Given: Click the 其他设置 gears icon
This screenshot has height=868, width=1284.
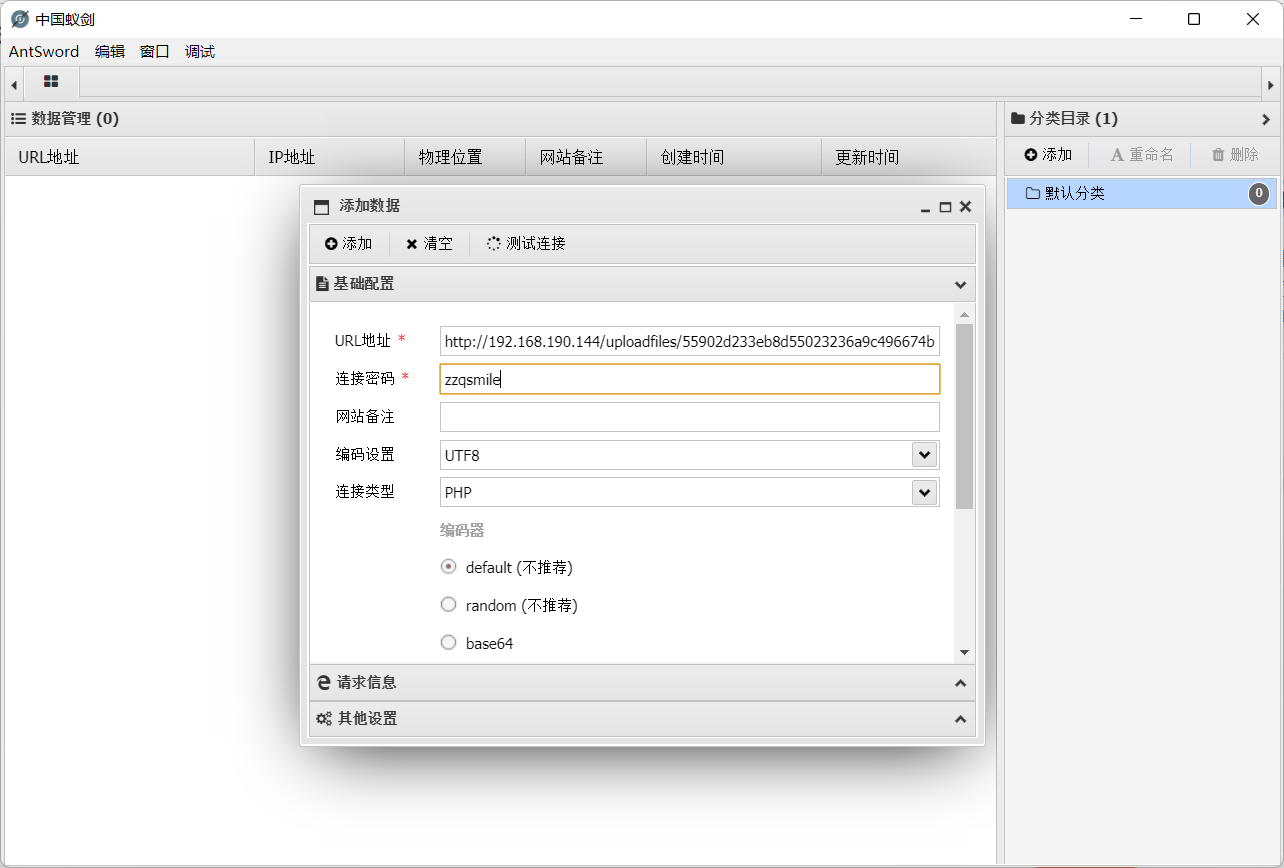Looking at the screenshot, I should (324, 719).
